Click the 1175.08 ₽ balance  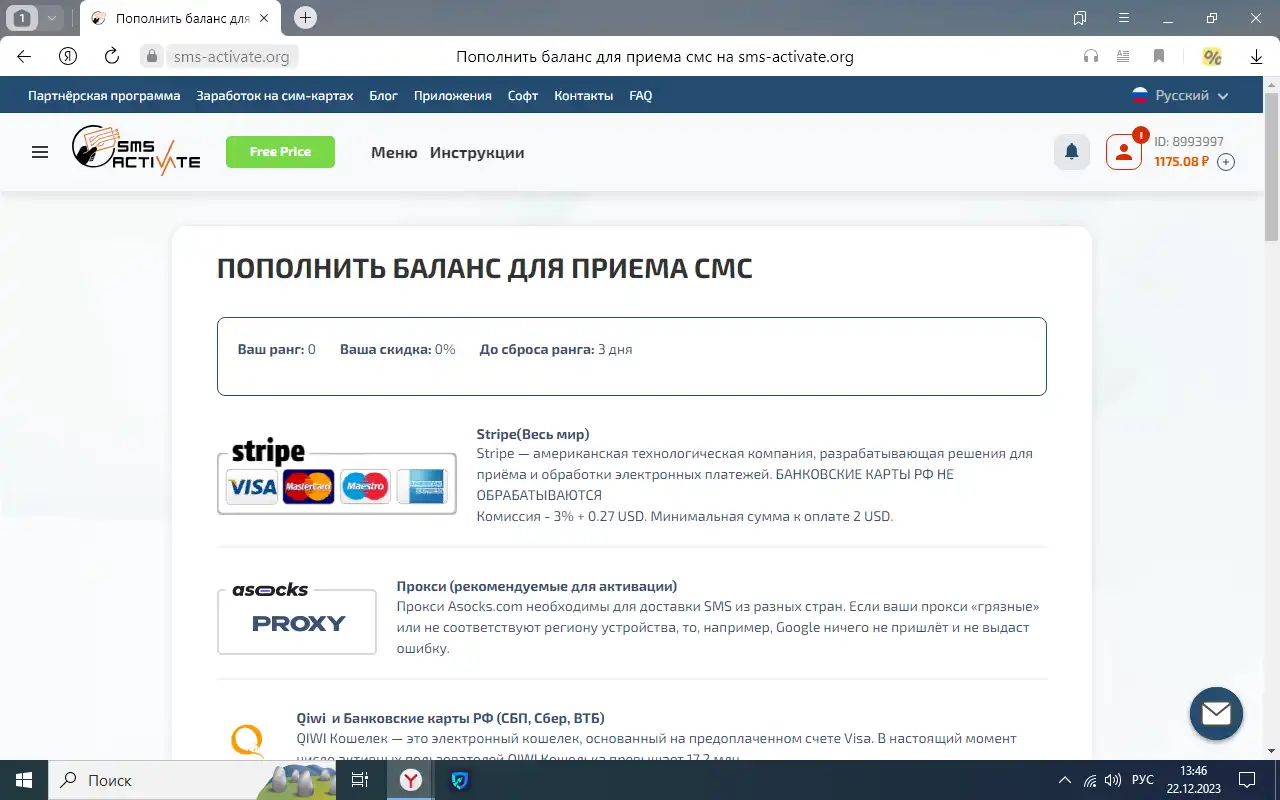1182,161
